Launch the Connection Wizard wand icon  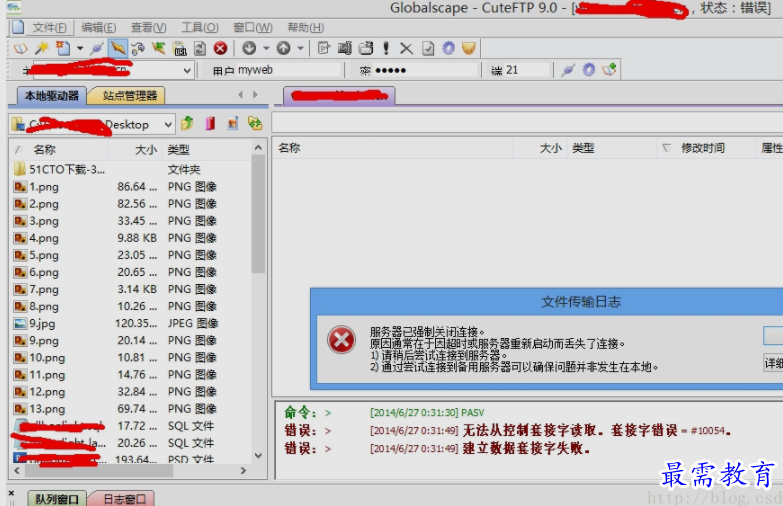(x=42, y=48)
